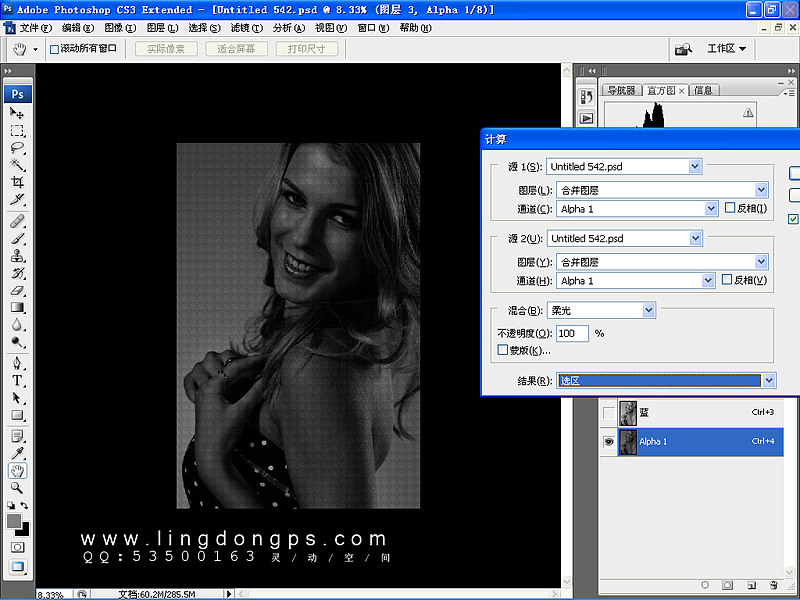Select the Type tool
The width and height of the screenshot is (800, 600).
coord(17,381)
